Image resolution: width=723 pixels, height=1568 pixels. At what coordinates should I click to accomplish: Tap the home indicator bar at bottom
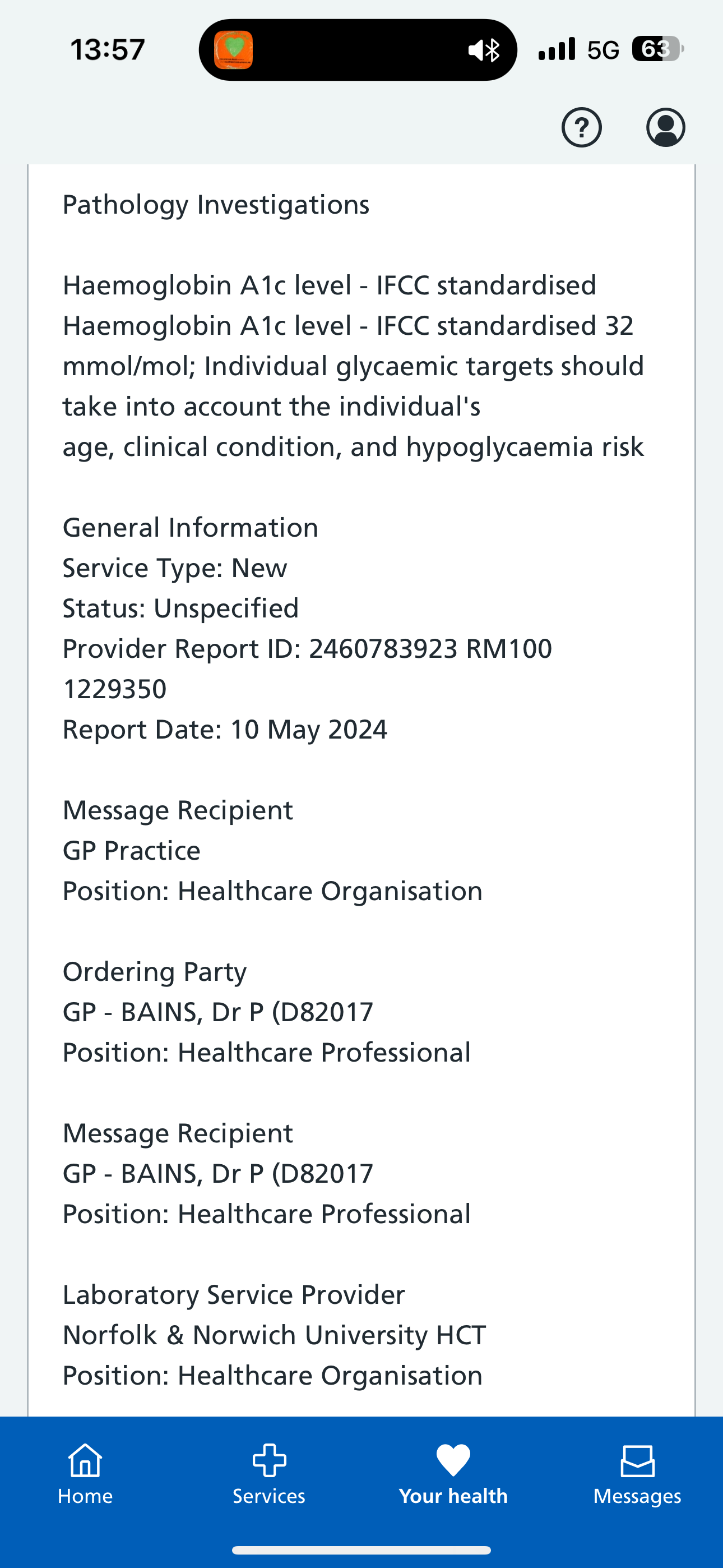[x=361, y=1549]
